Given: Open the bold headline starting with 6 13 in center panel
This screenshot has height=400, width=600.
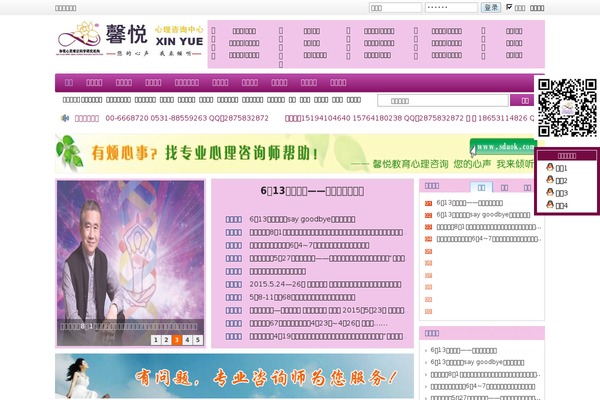Looking at the screenshot, I should click(x=312, y=191).
